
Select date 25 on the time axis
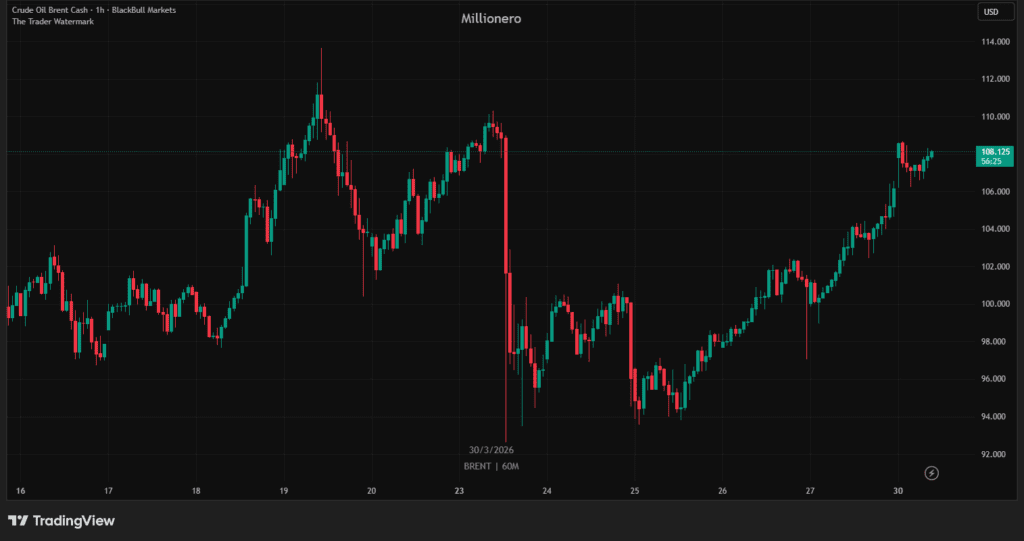(635, 491)
